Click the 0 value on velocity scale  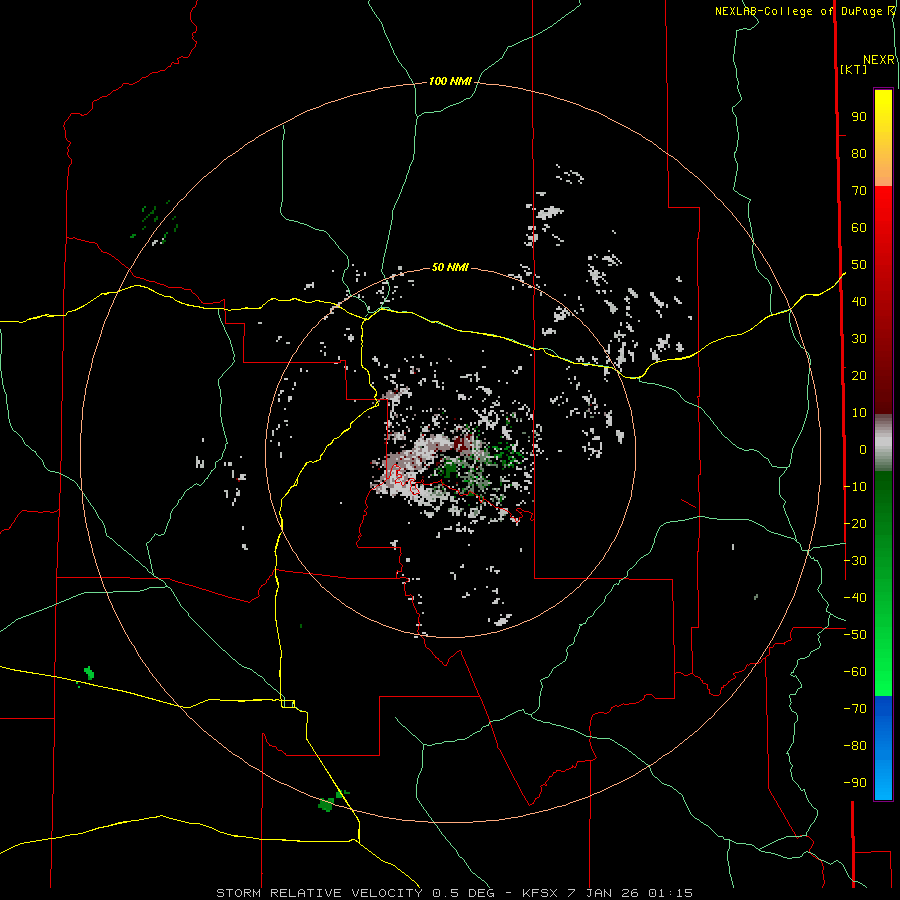(x=863, y=450)
